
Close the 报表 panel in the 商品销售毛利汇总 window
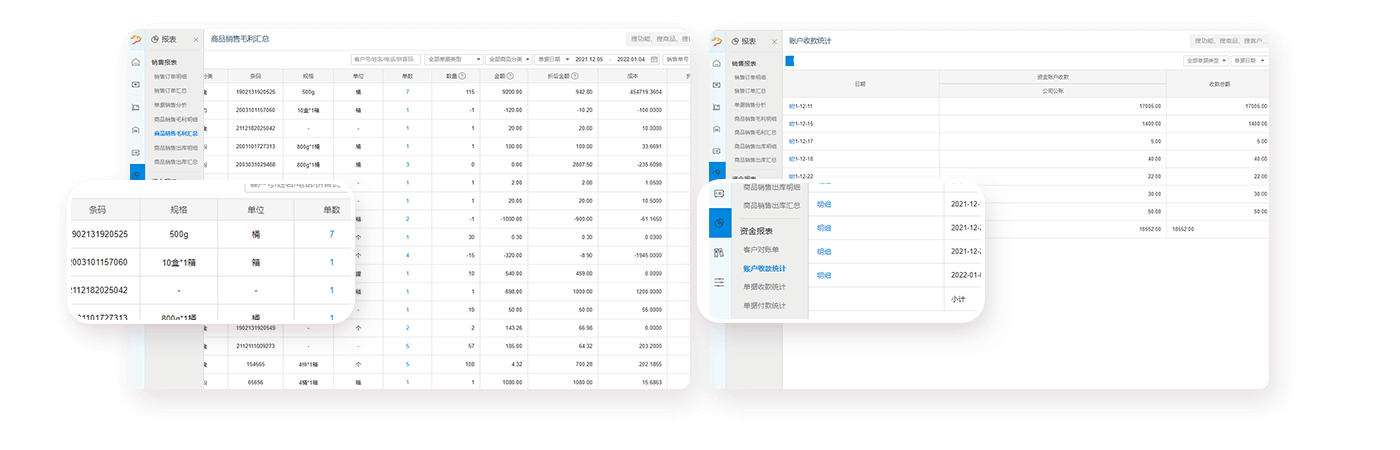tap(195, 40)
